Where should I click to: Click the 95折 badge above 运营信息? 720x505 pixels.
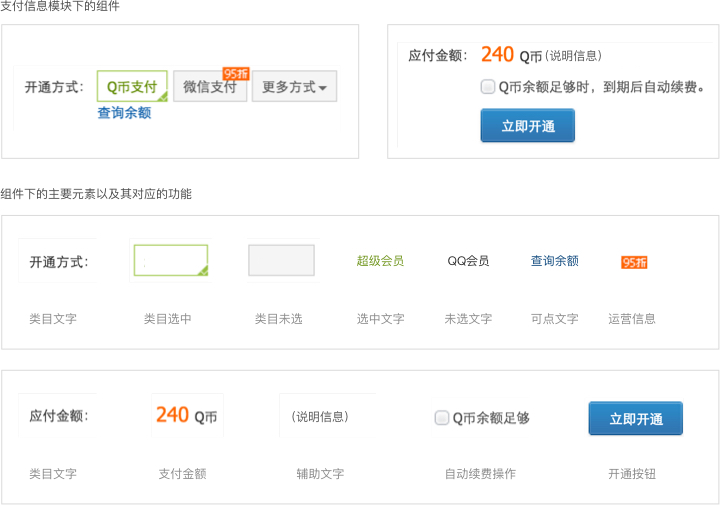[x=634, y=262]
